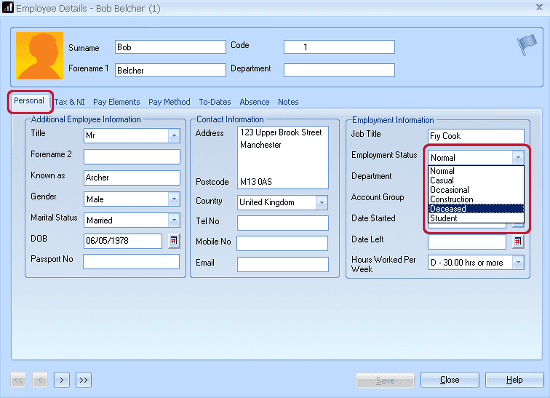Image resolution: width=550 pixels, height=398 pixels.
Task: Click the Job Title field
Action: click(476, 136)
